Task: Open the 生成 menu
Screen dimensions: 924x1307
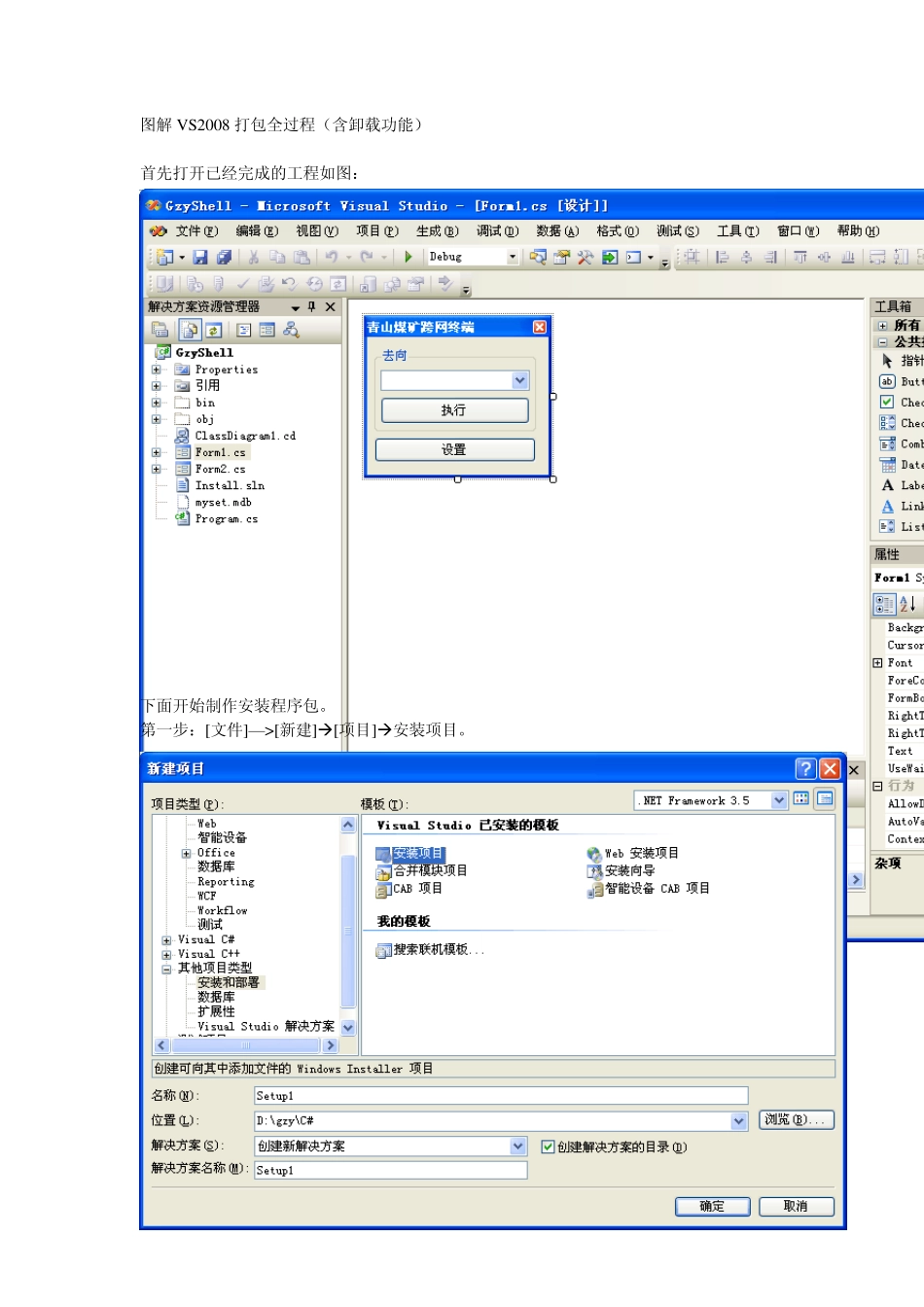Action: (437, 231)
